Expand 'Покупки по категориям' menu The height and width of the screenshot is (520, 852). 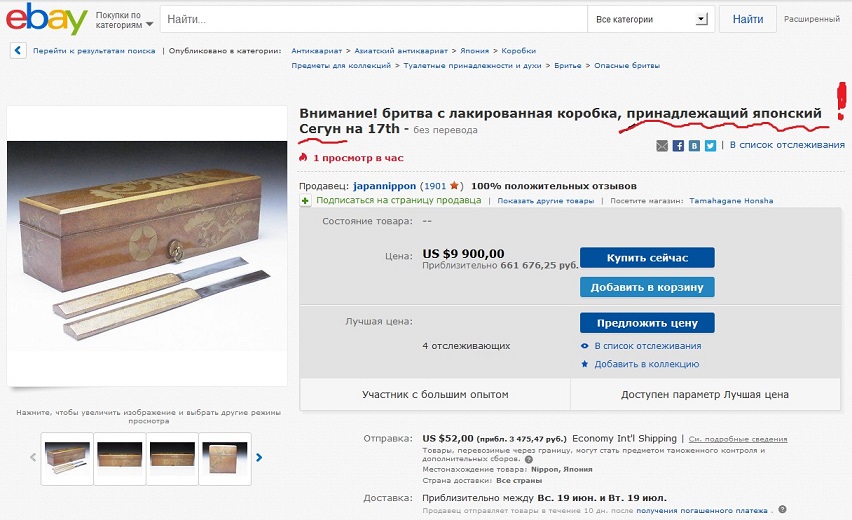coord(124,20)
